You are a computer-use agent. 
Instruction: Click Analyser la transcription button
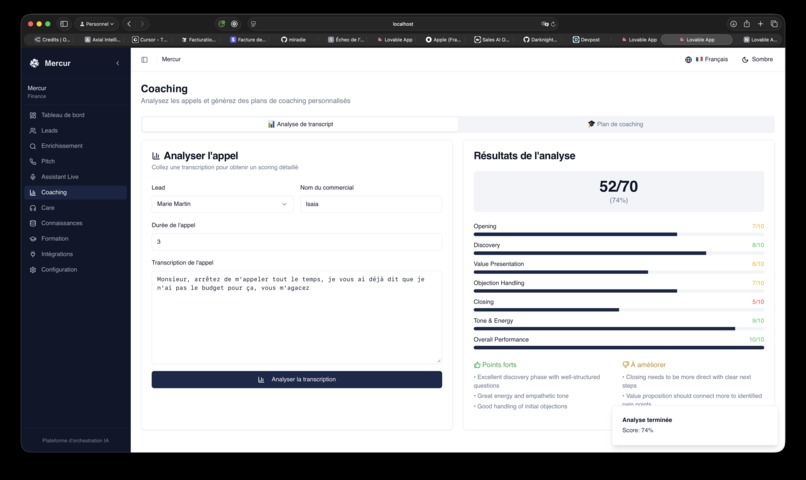[297, 379]
